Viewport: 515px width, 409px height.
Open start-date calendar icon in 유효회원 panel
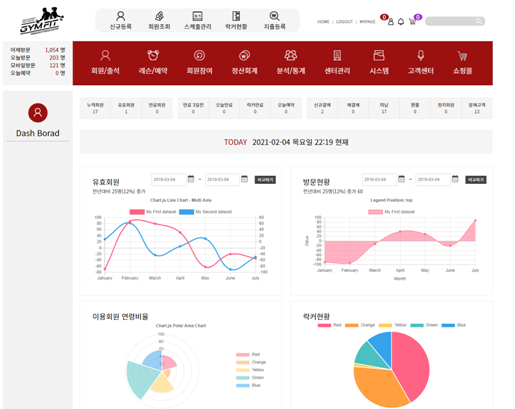(191, 179)
